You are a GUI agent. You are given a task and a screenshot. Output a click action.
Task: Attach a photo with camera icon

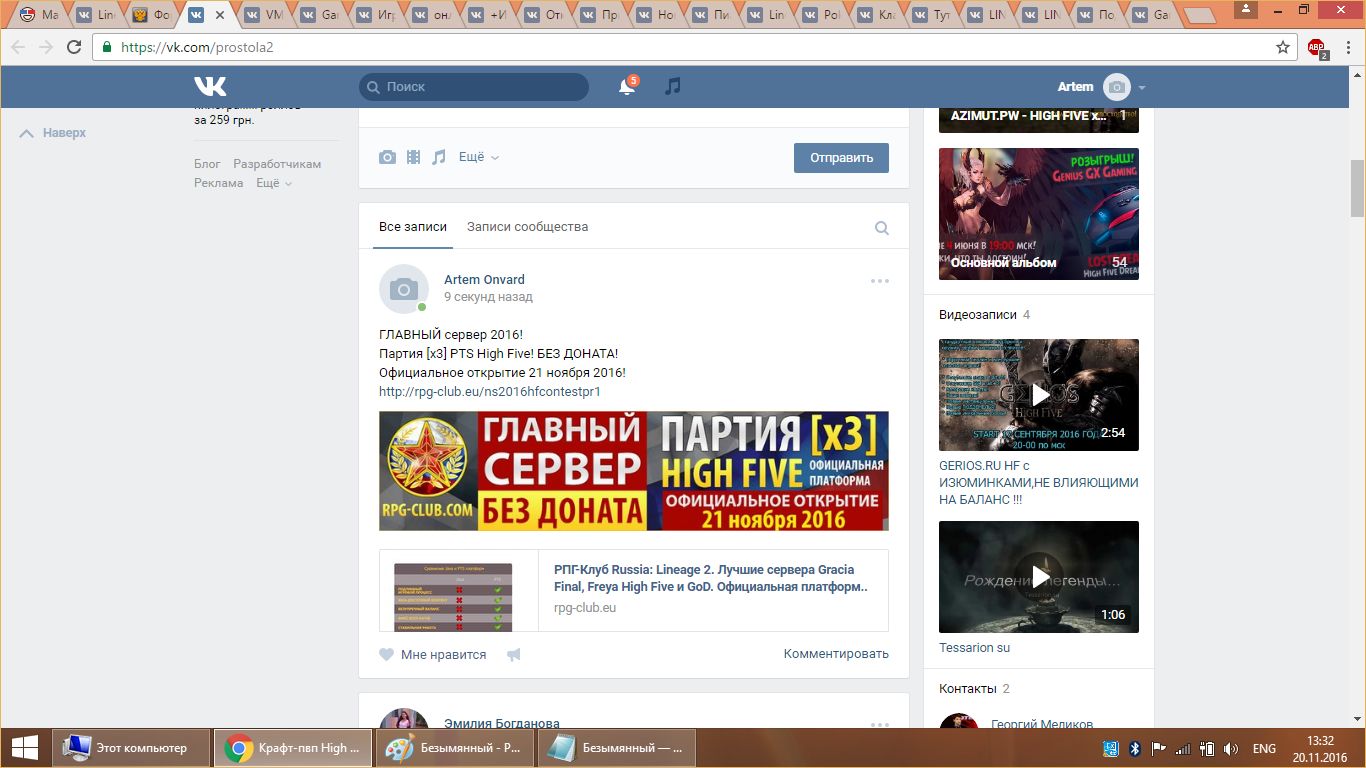coord(387,157)
